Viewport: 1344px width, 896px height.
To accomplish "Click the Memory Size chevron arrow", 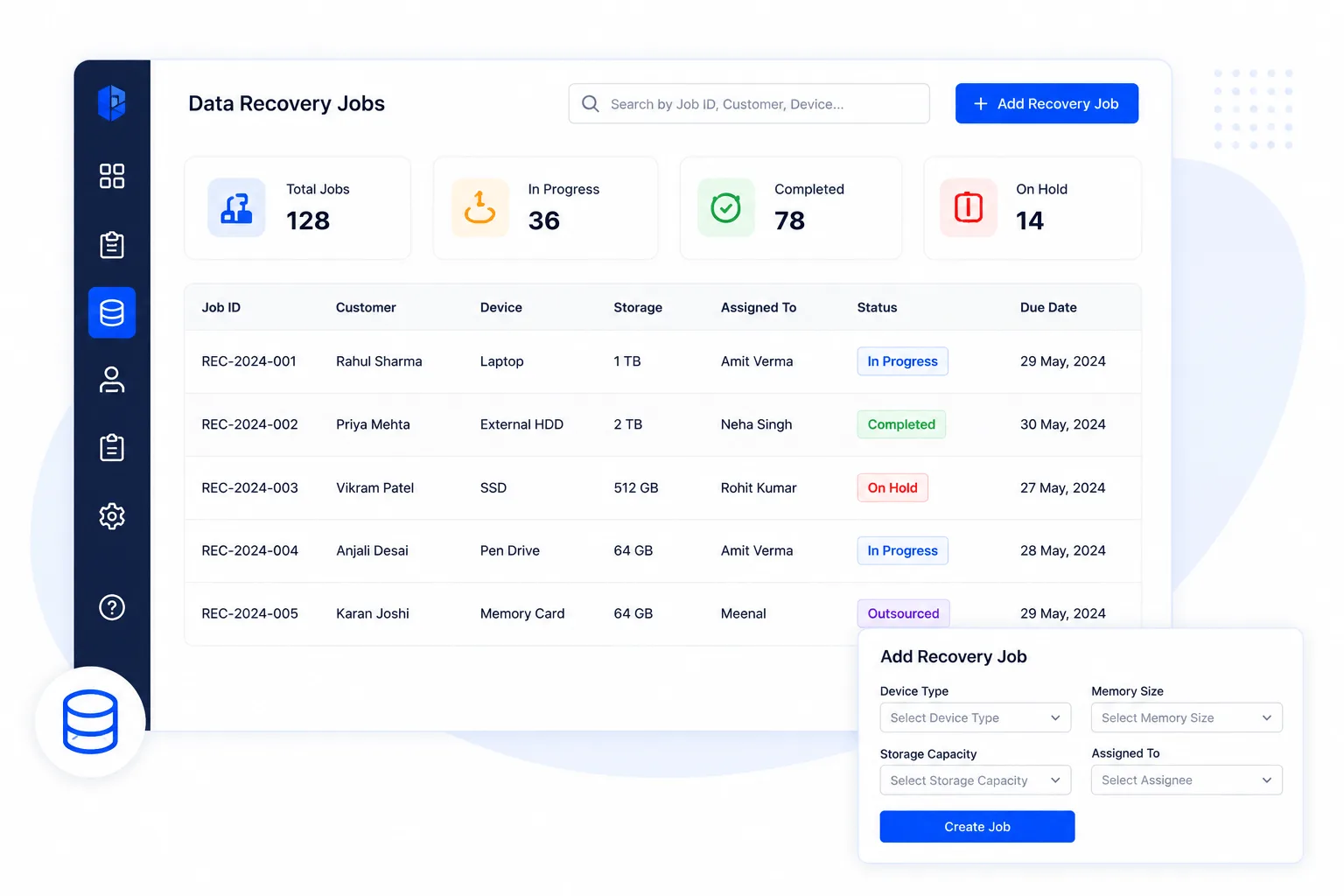I will (x=1266, y=717).
